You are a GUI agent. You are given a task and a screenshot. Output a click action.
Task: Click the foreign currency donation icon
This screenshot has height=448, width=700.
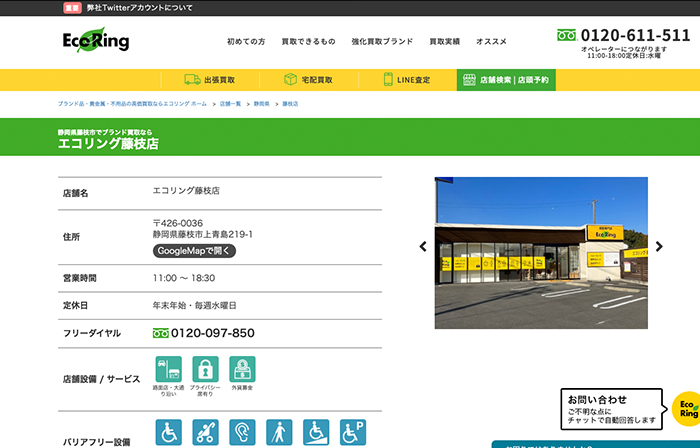(x=242, y=369)
